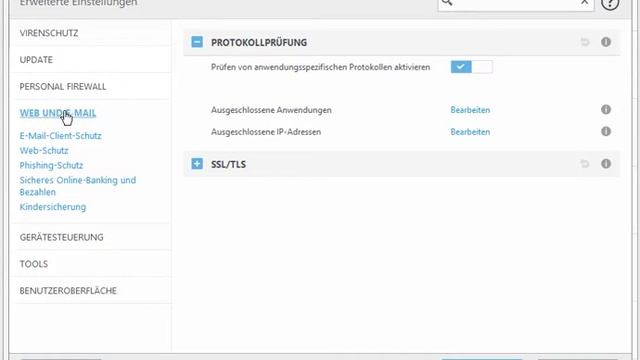Open the PERSONAL FIREWALL category
The height and width of the screenshot is (360, 640).
(x=63, y=87)
